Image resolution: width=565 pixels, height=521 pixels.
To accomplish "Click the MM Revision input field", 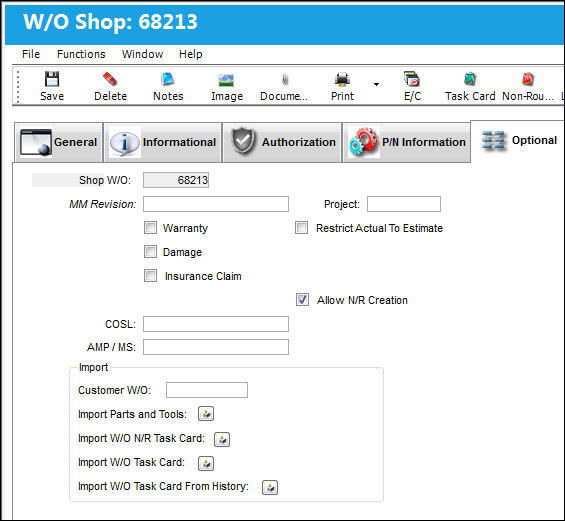I will pyautogui.click(x=216, y=204).
